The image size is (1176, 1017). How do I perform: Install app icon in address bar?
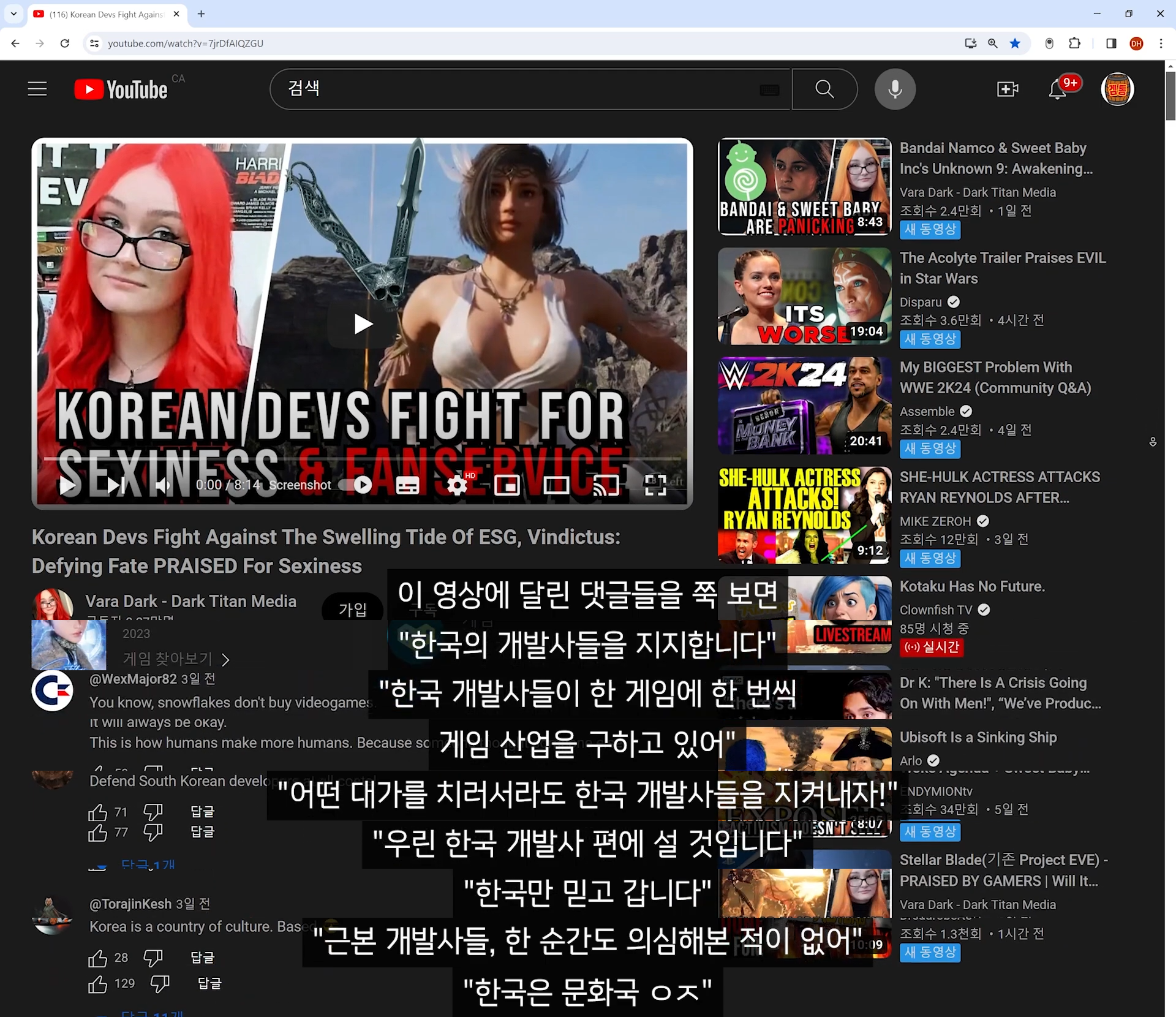coord(970,43)
